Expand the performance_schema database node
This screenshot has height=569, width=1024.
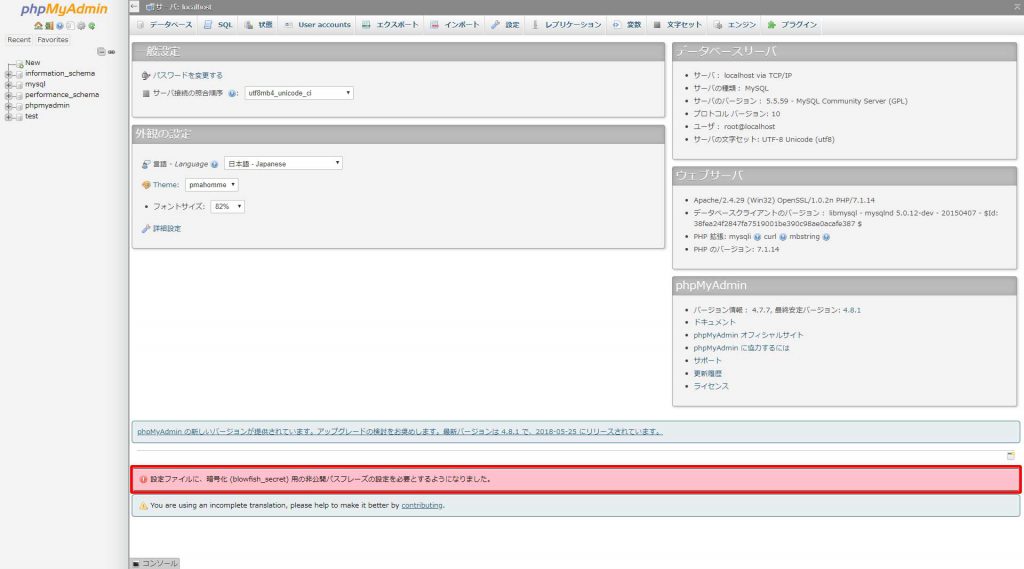click(x=8, y=95)
